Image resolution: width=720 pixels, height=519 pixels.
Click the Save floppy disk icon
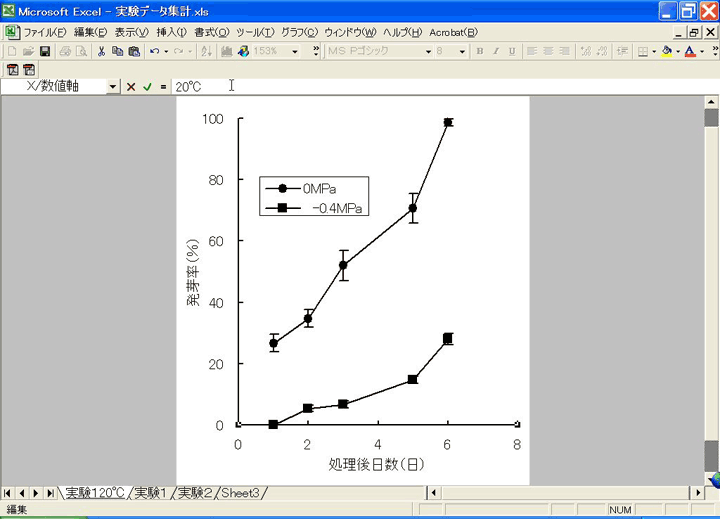tap(45, 51)
